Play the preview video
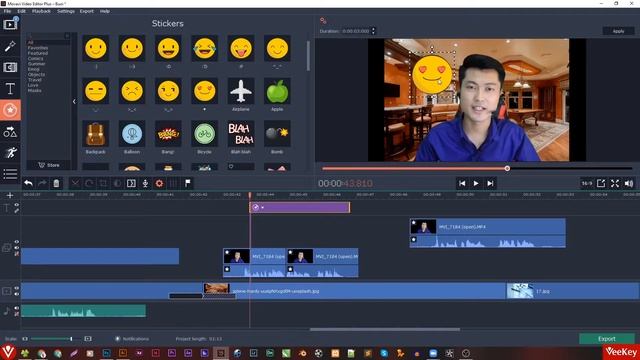Viewport: 640px width, 360px height. (x=476, y=183)
